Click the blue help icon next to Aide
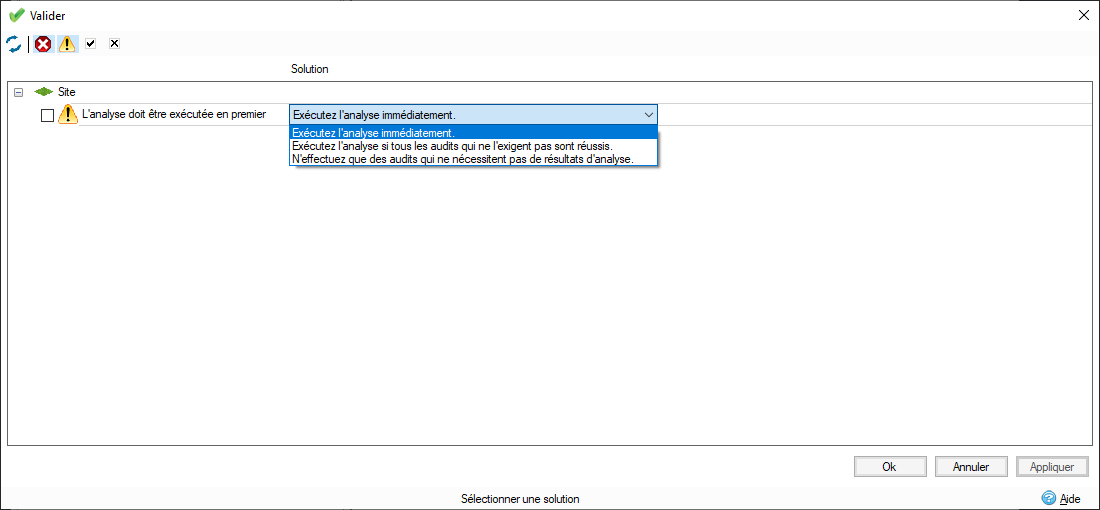This screenshot has width=1100, height=510. click(x=1049, y=498)
